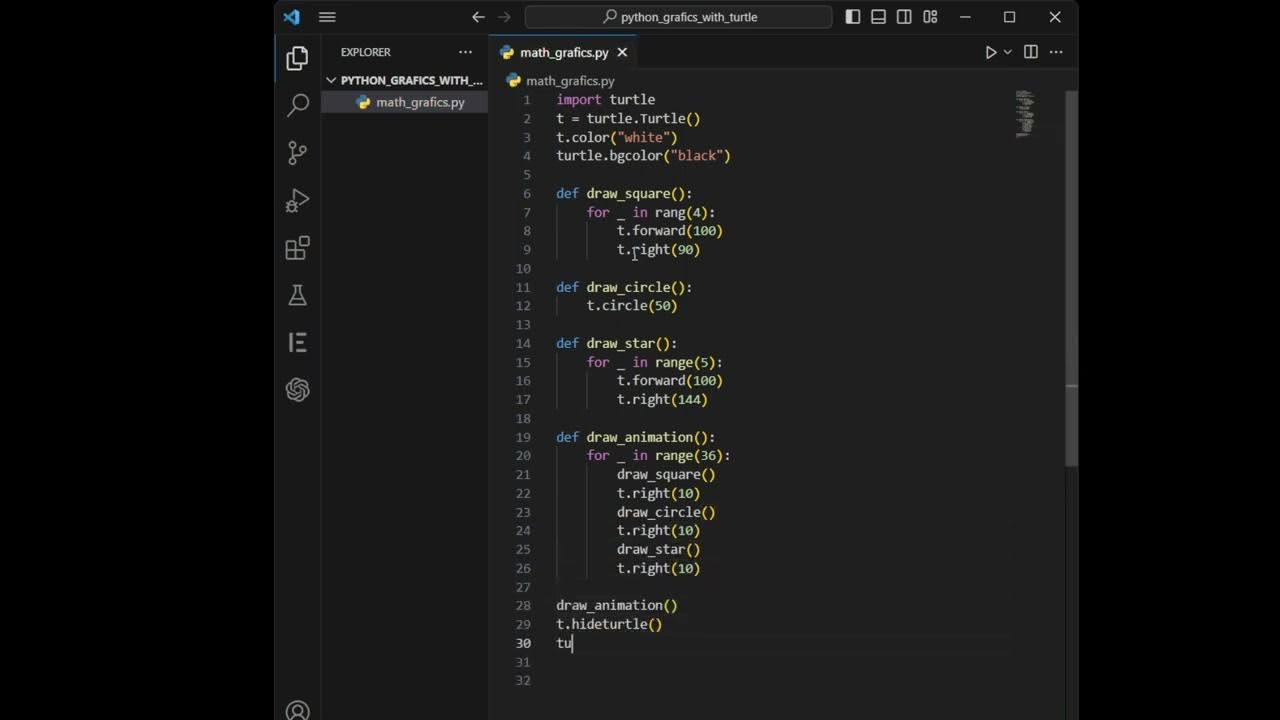
Task: Click math_grafics.py in the breadcrumb bar
Action: [570, 80]
